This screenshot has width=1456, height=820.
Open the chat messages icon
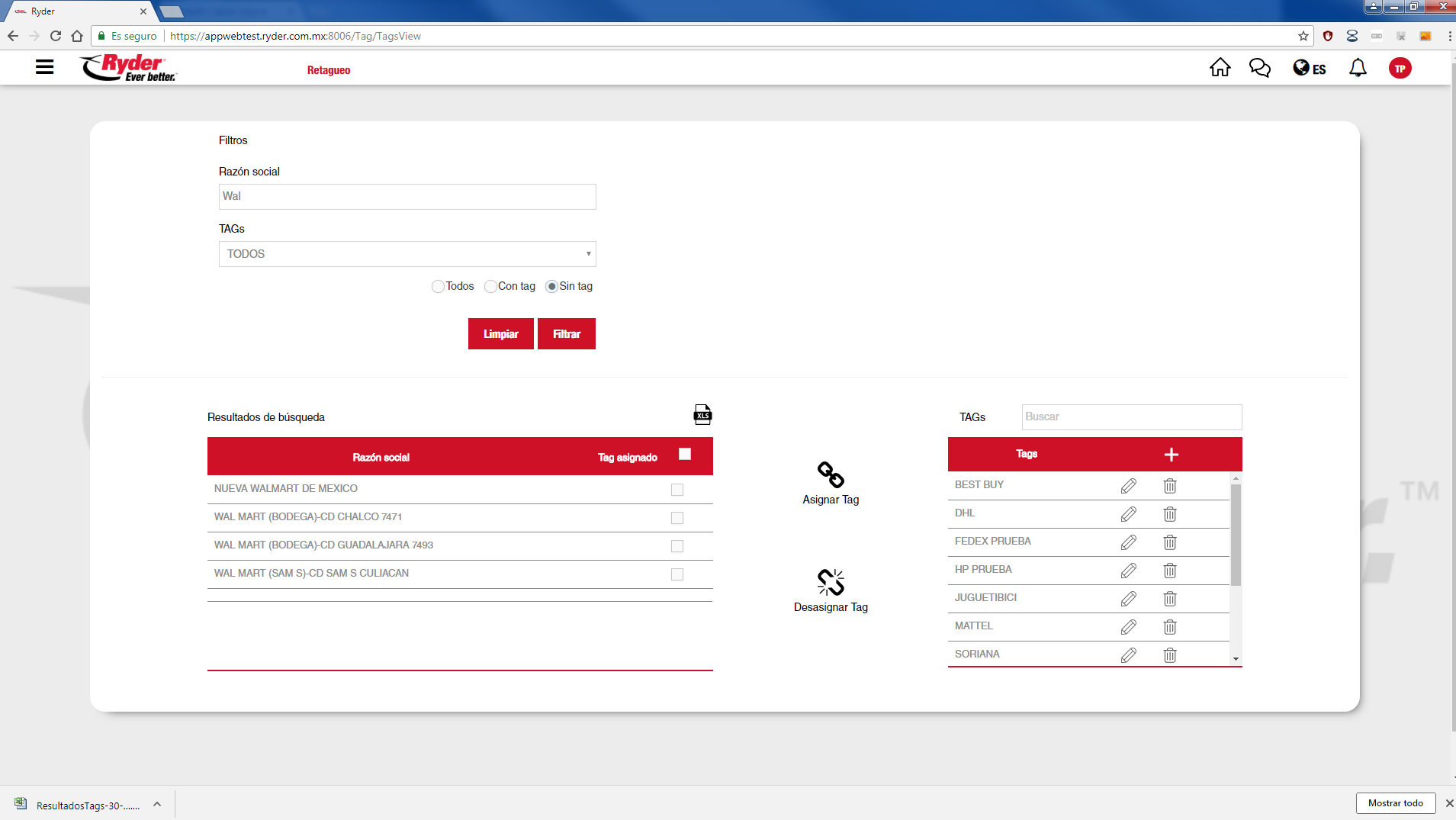1259,68
